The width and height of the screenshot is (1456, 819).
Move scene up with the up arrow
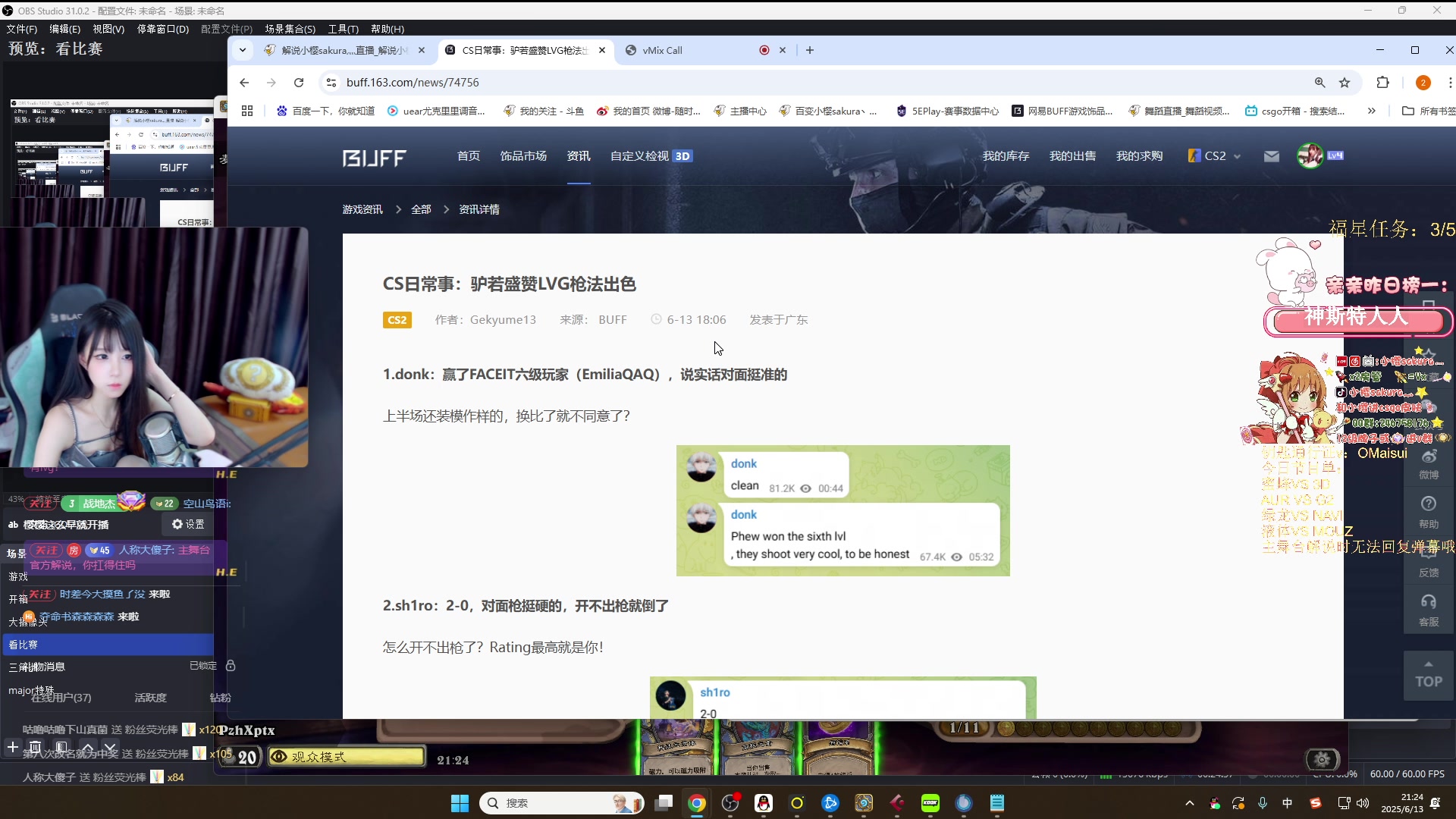point(88,748)
